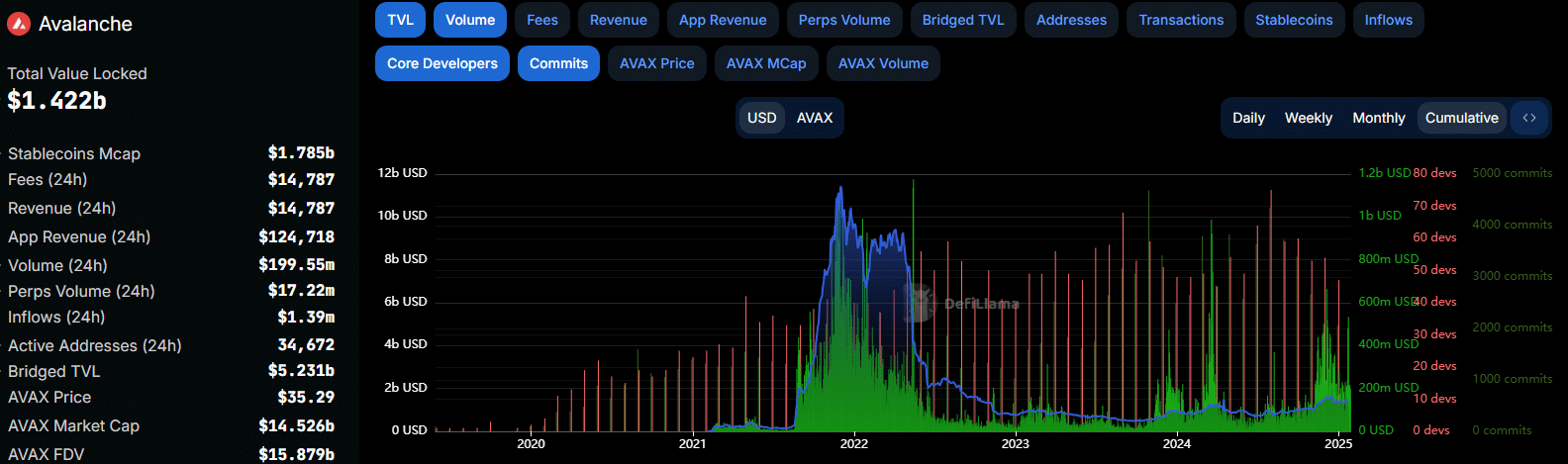The width and height of the screenshot is (1568, 464).
Task: Enable the Addresses metric
Action: pos(1071,20)
